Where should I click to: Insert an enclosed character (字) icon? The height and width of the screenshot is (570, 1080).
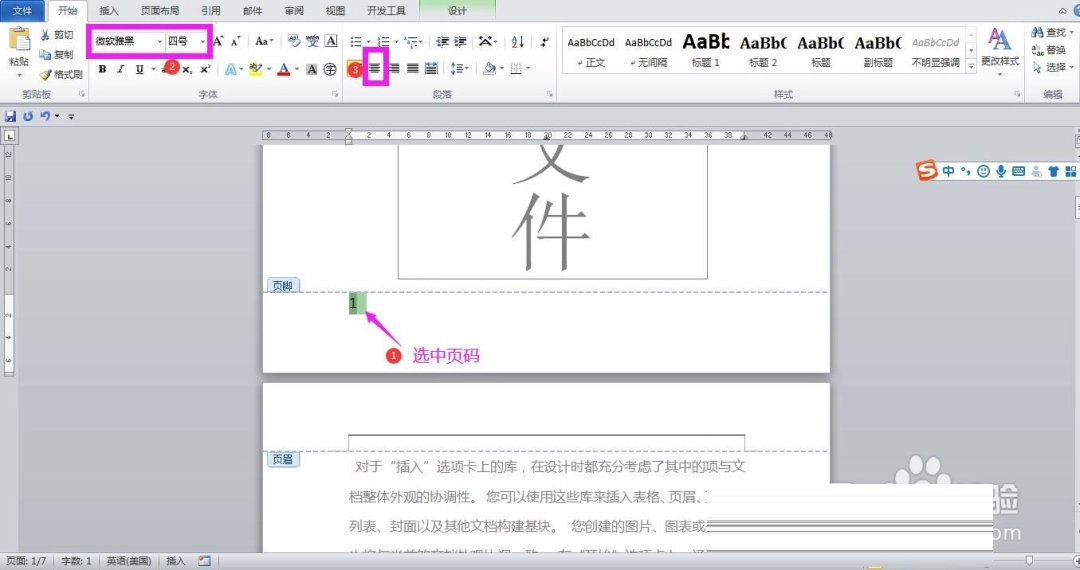(331, 69)
